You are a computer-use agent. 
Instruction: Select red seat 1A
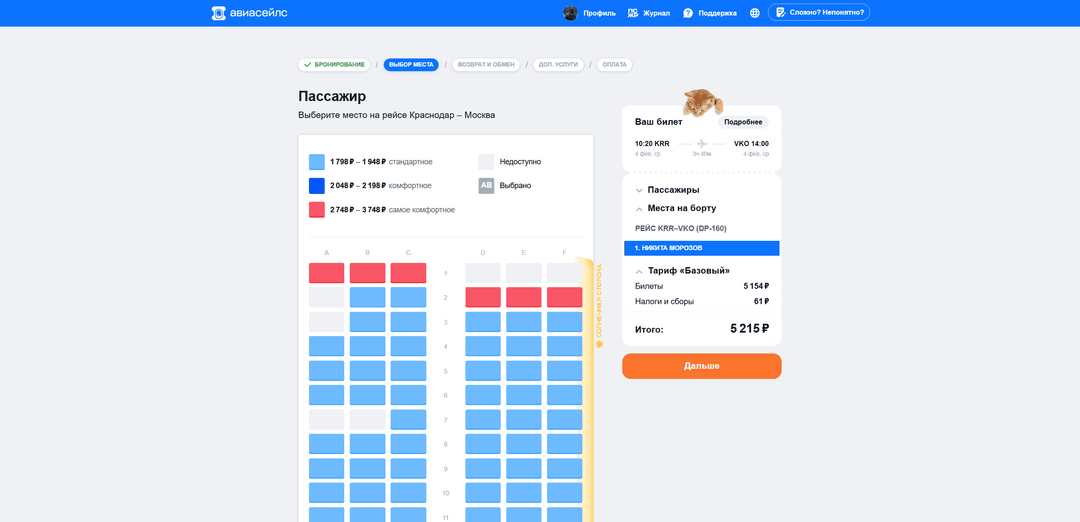click(x=326, y=273)
